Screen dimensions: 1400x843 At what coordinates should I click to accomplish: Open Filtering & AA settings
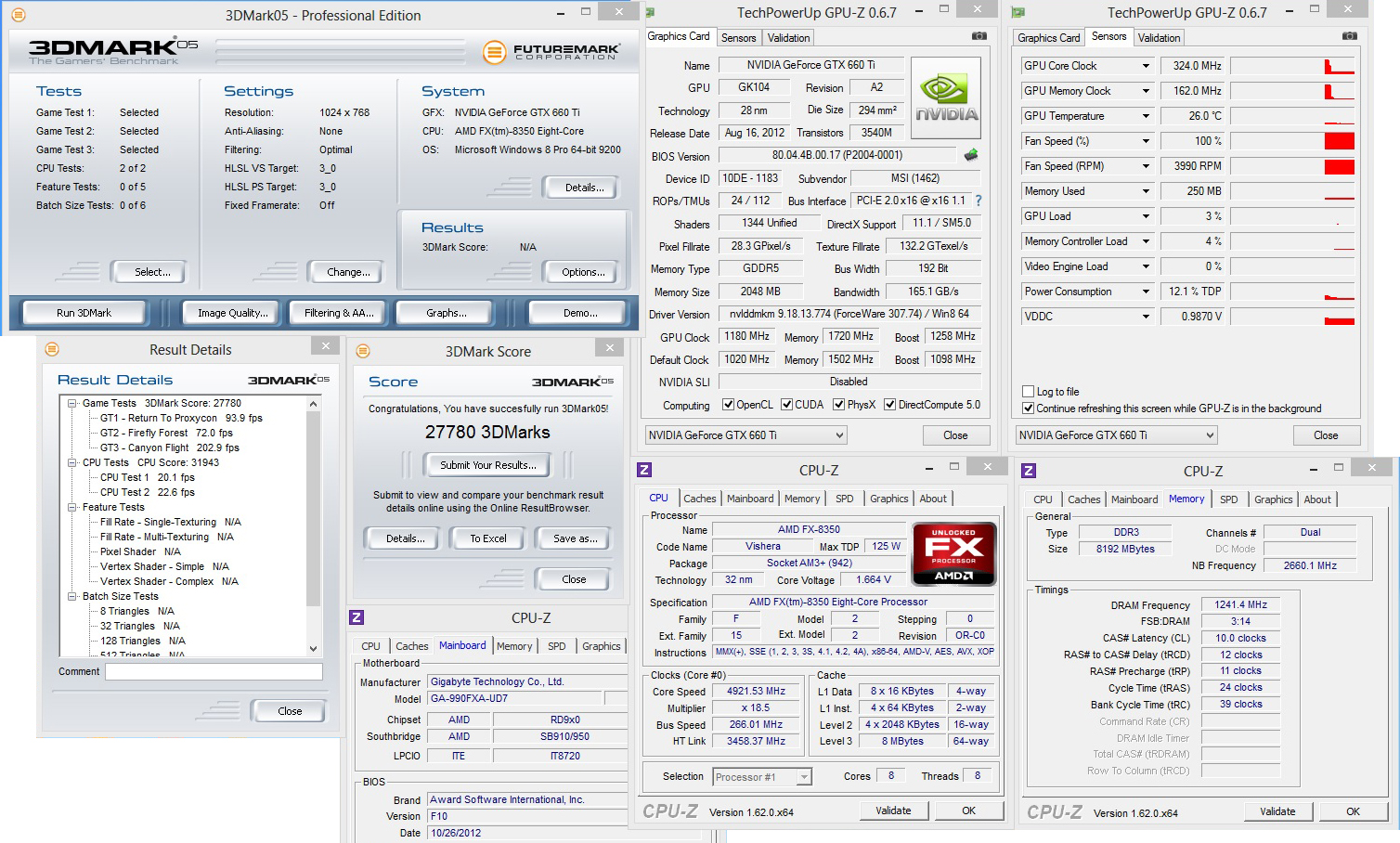point(339,313)
